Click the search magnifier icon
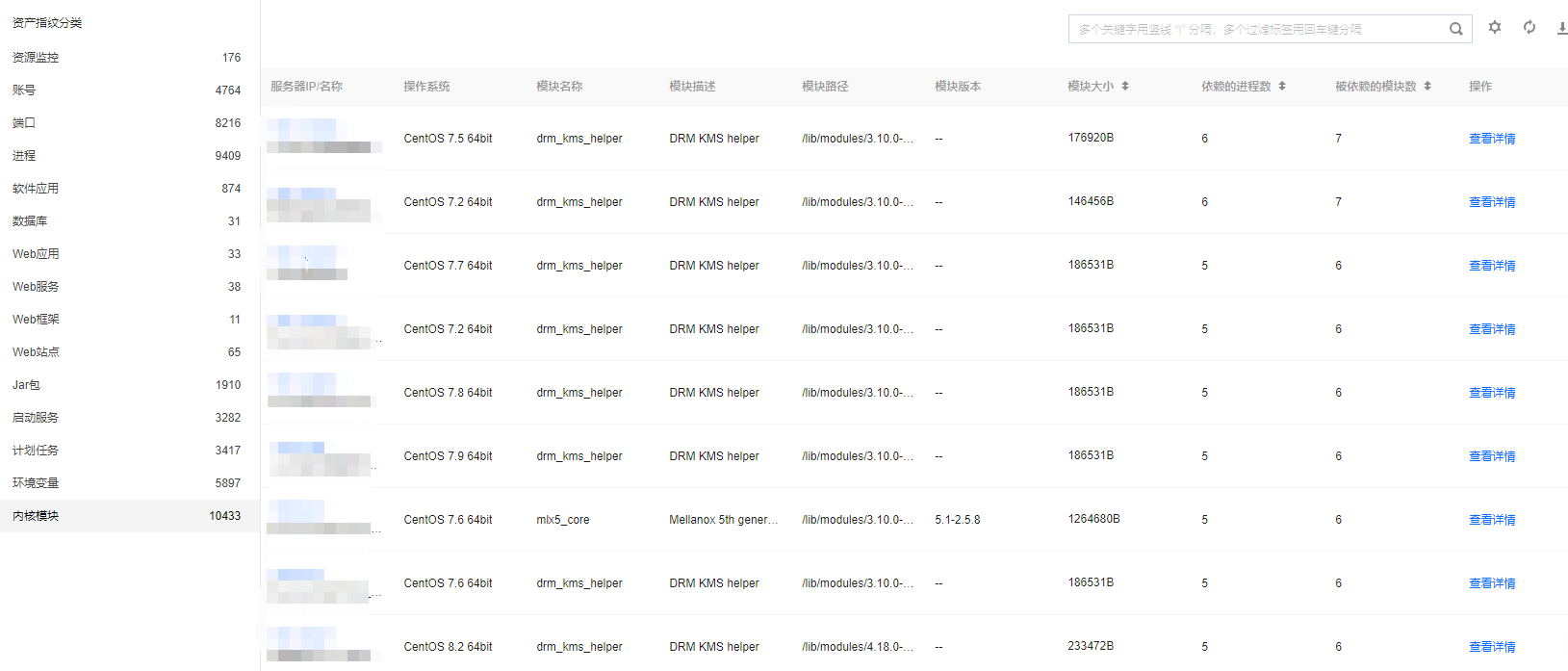The image size is (1568, 671). [1455, 29]
